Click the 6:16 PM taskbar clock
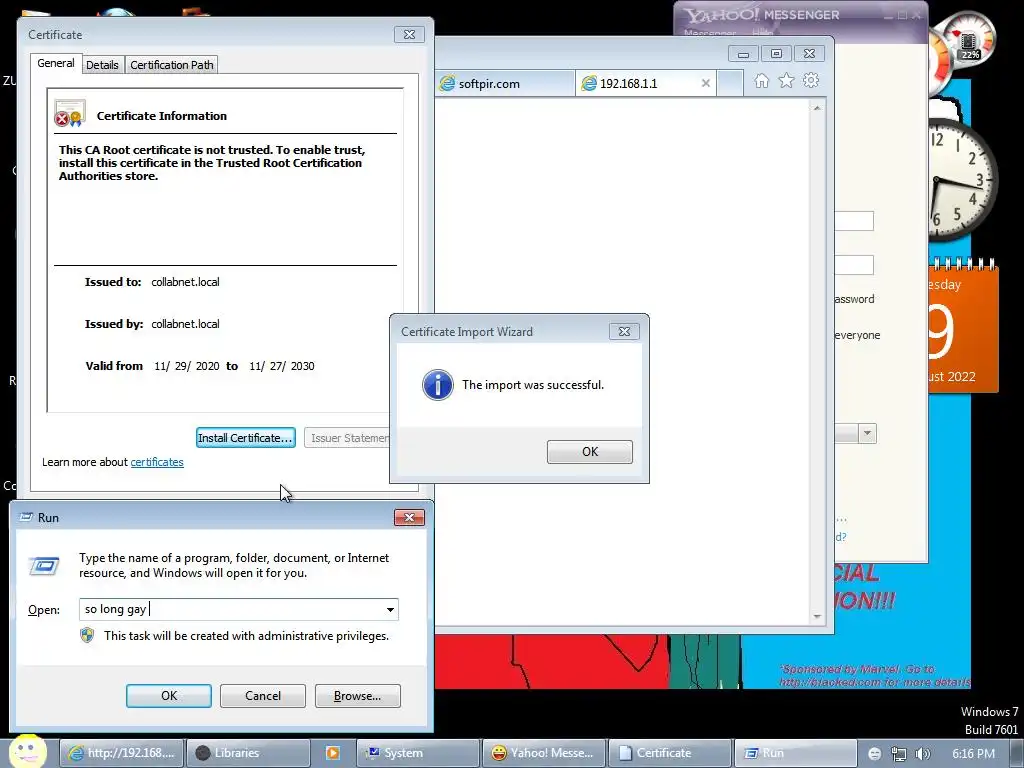The image size is (1024, 768). 973,754
